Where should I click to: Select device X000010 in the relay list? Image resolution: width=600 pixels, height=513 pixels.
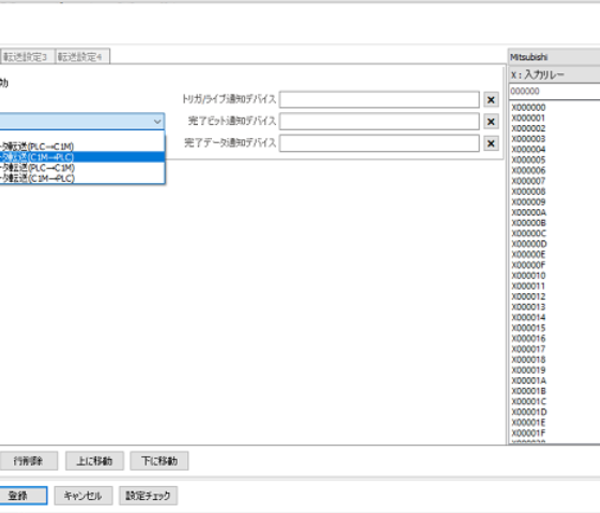click(x=529, y=275)
